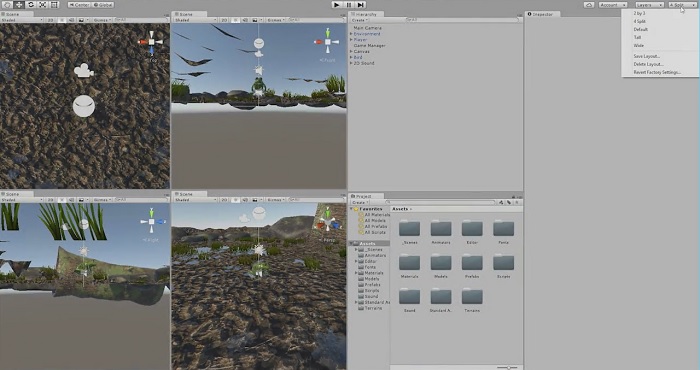Open the Models folder icon in the asset grid

pyautogui.click(x=441, y=262)
